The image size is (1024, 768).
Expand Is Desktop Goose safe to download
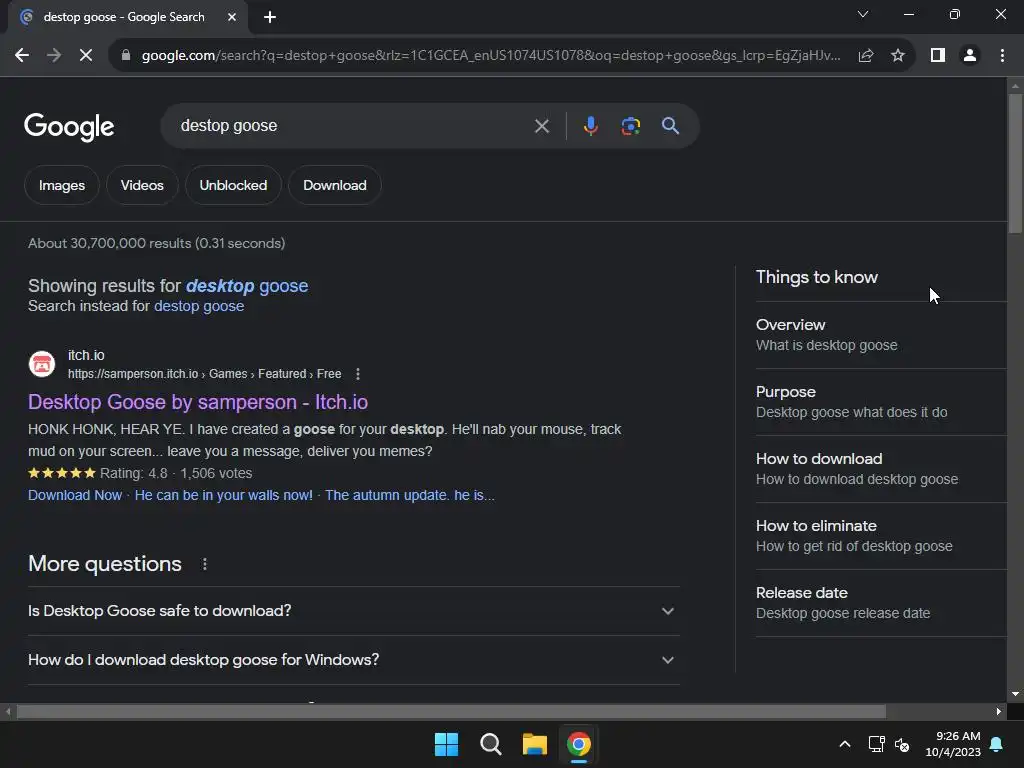pyautogui.click(x=353, y=611)
